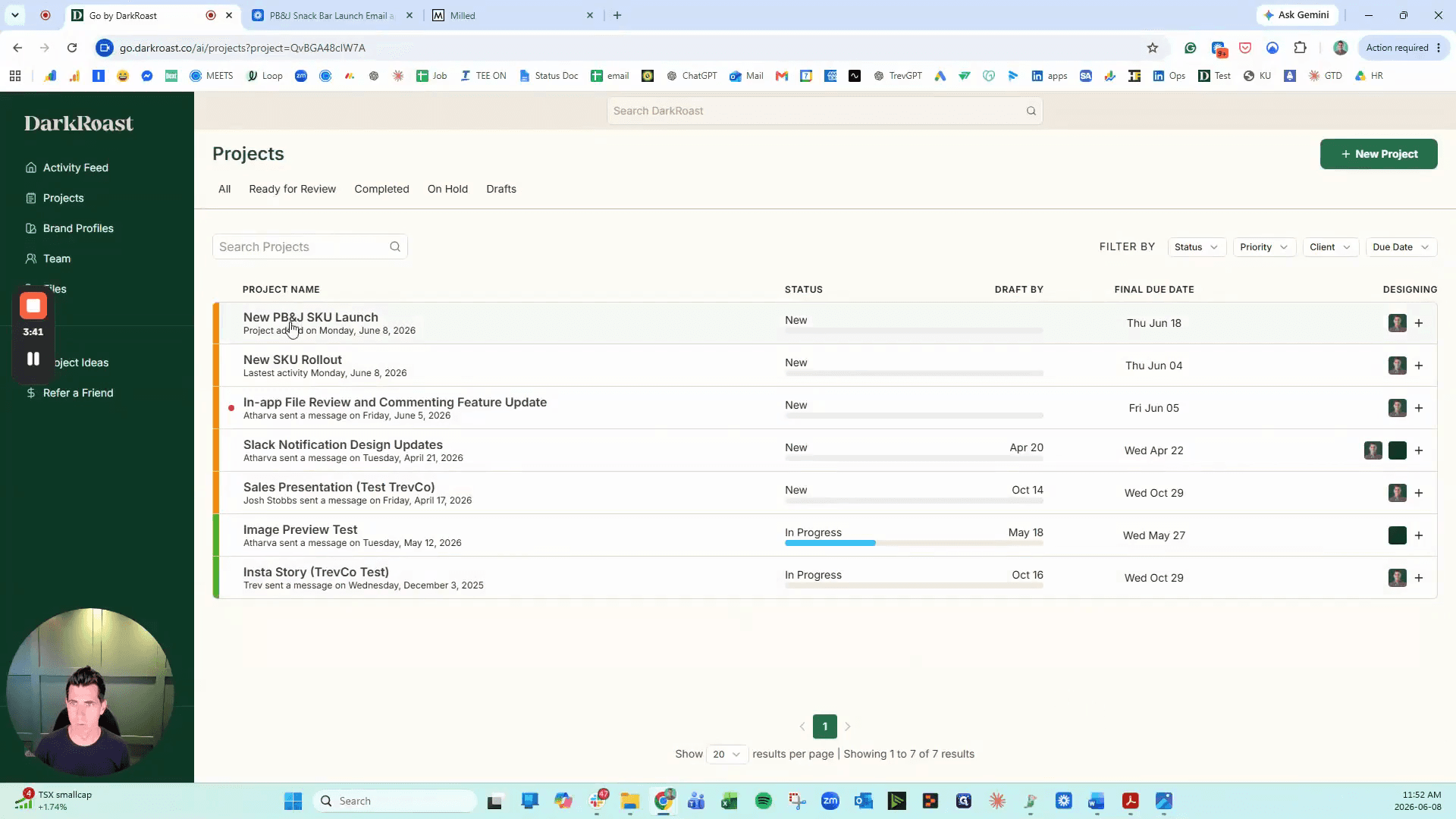
Task: Switch to the All projects tab
Action: [224, 189]
